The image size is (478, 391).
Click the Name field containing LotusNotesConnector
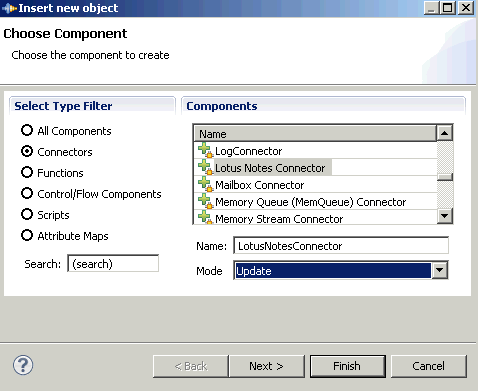[x=341, y=246]
